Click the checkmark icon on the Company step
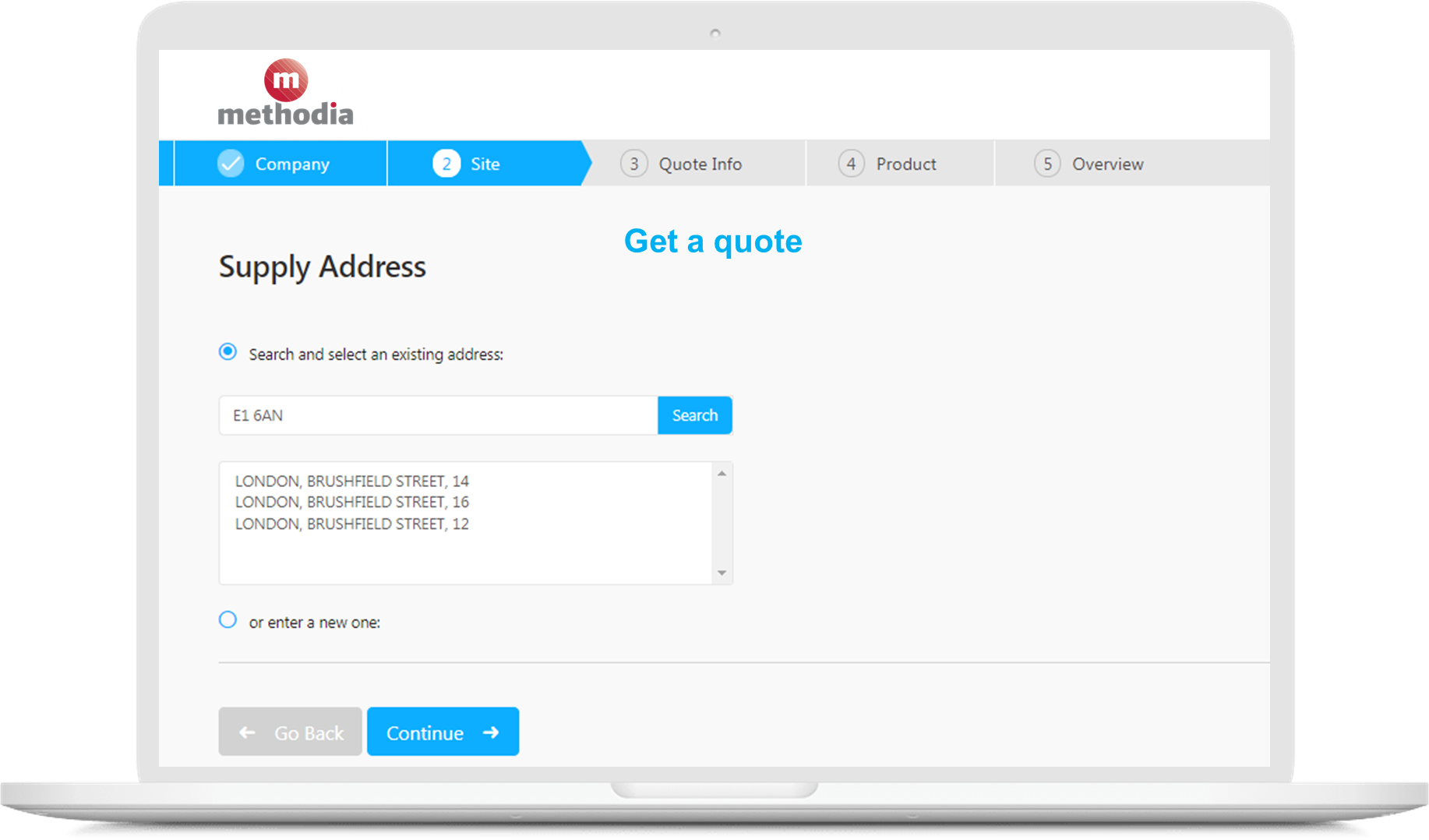Viewport: 1429px width, 840px height. click(x=228, y=164)
